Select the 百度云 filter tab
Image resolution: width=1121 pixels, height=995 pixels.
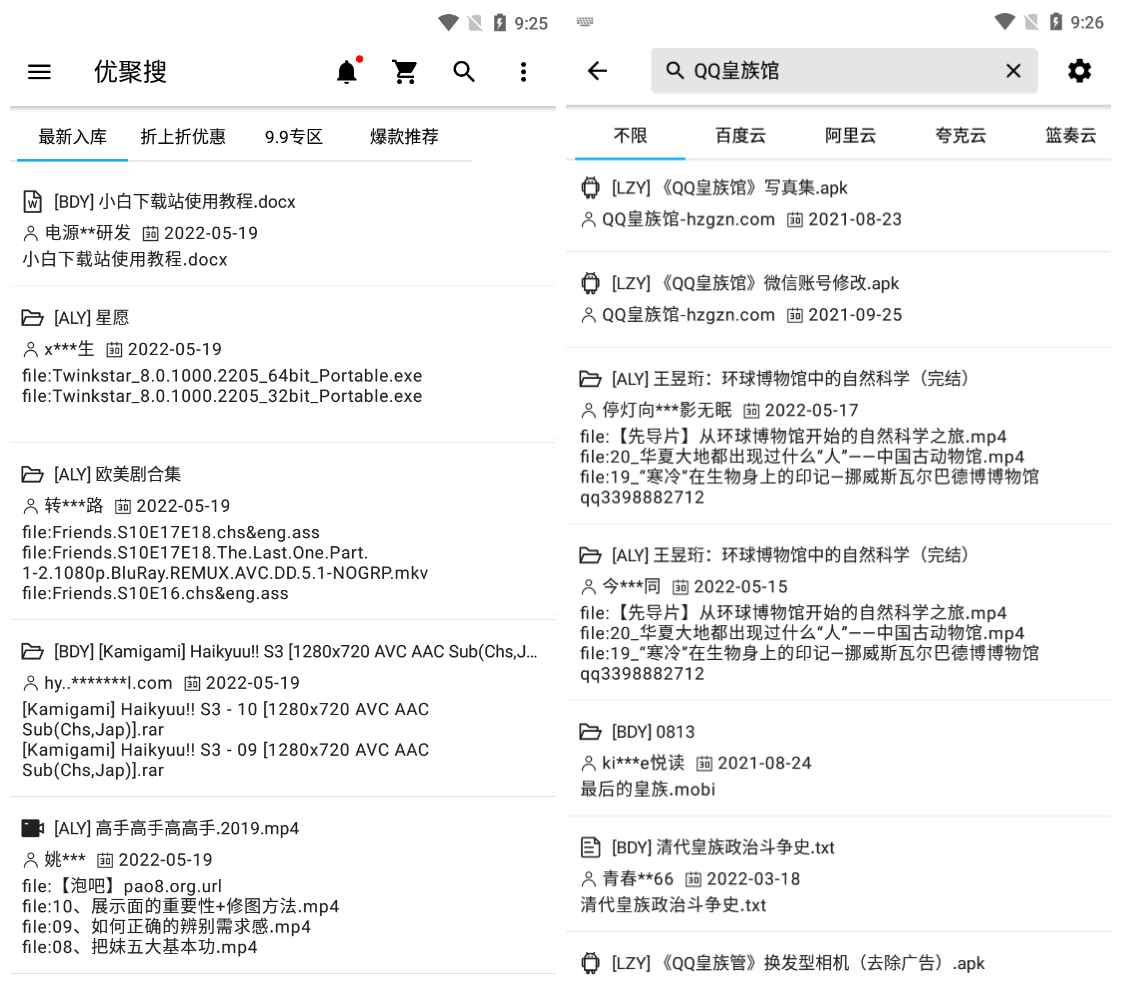[x=740, y=134]
